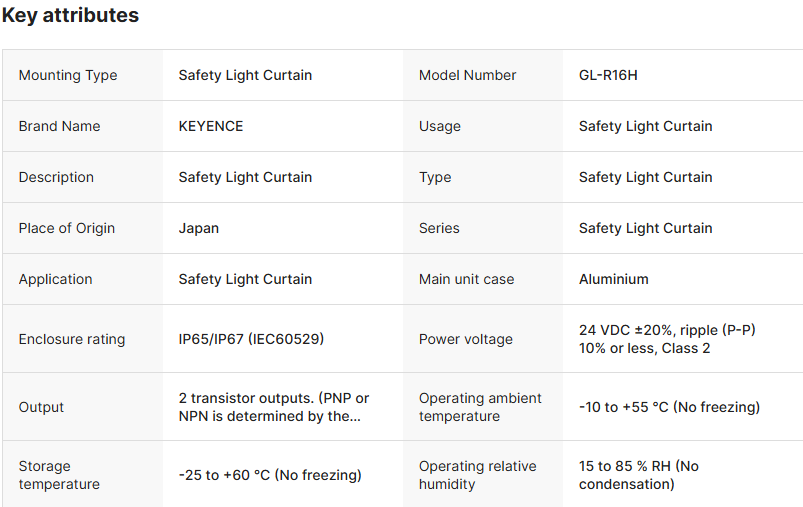Click the GL-R16H model number value
The width and height of the screenshot is (803, 507).
pos(608,75)
